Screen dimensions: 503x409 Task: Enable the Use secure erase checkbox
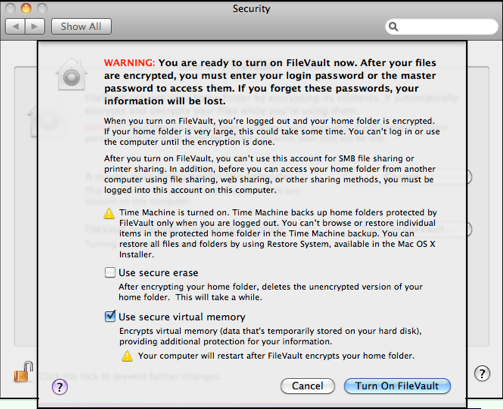[110, 273]
